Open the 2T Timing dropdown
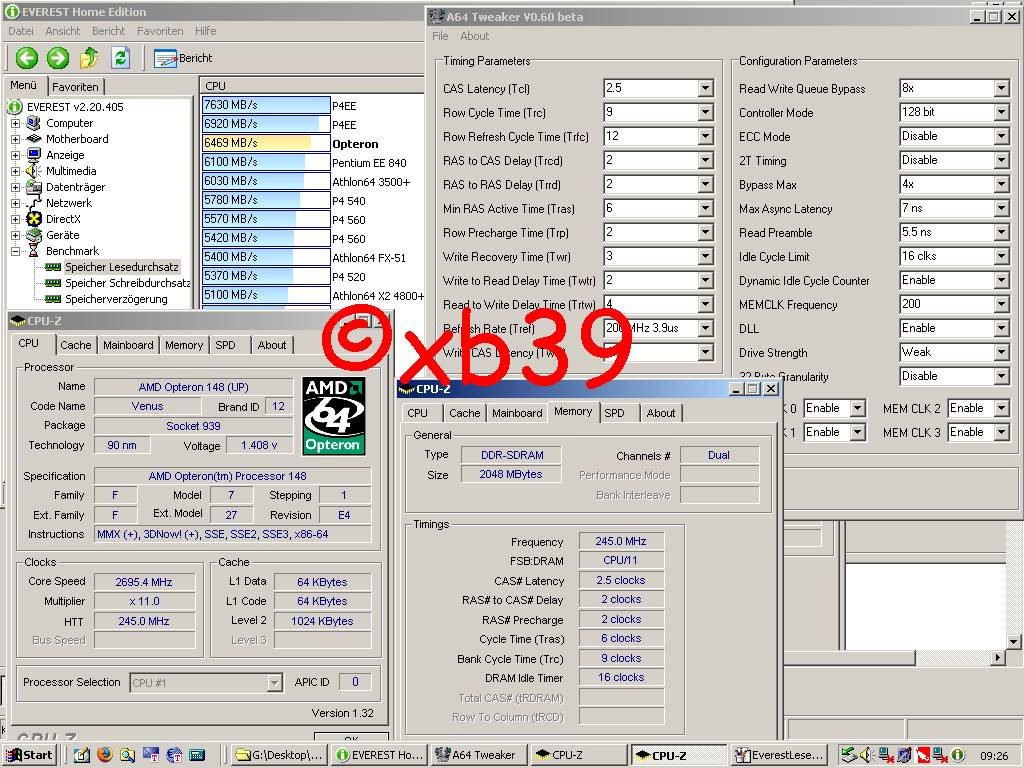The height and width of the screenshot is (768, 1024). click(1002, 161)
